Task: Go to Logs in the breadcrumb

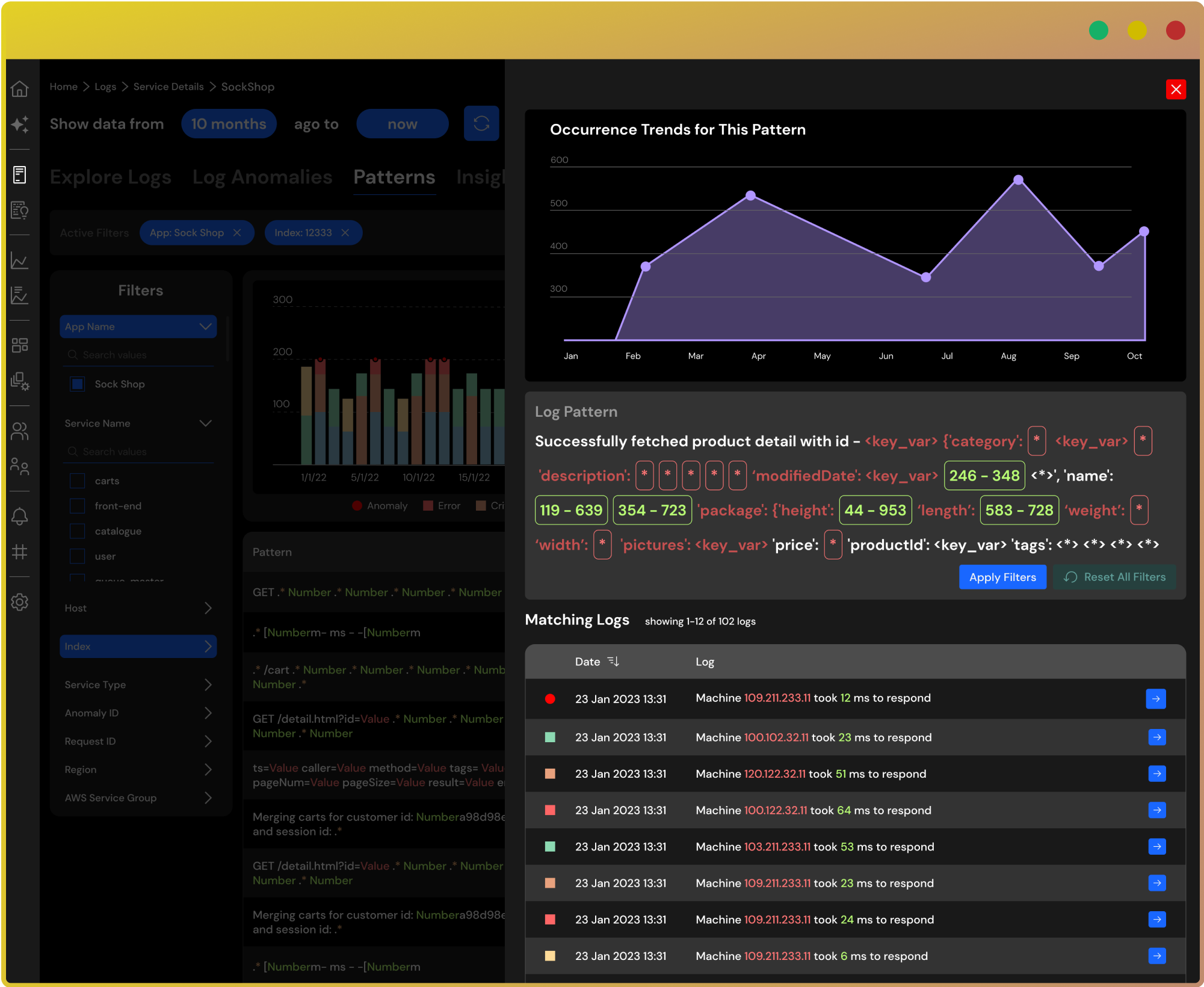Action: click(x=105, y=87)
